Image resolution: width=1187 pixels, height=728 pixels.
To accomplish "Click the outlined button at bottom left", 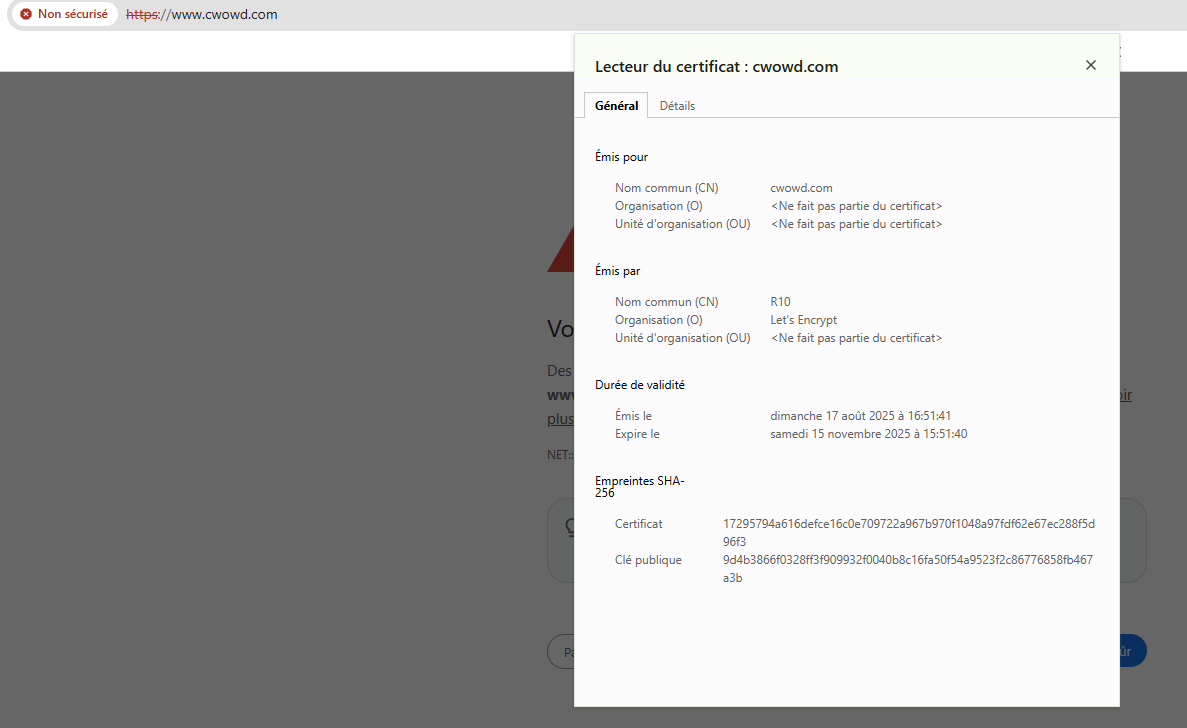I will pos(561,652).
